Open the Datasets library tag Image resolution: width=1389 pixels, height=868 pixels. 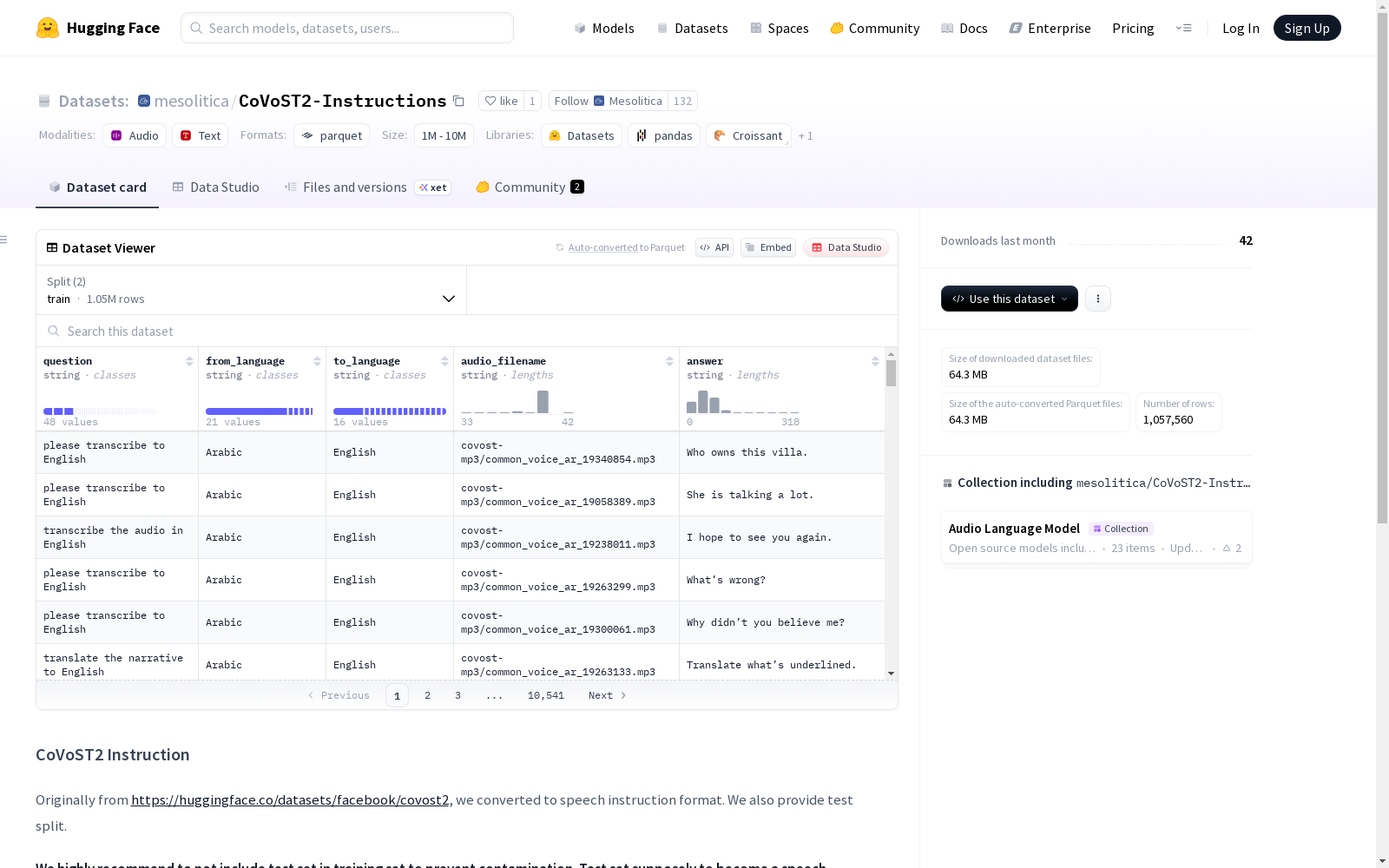click(582, 135)
